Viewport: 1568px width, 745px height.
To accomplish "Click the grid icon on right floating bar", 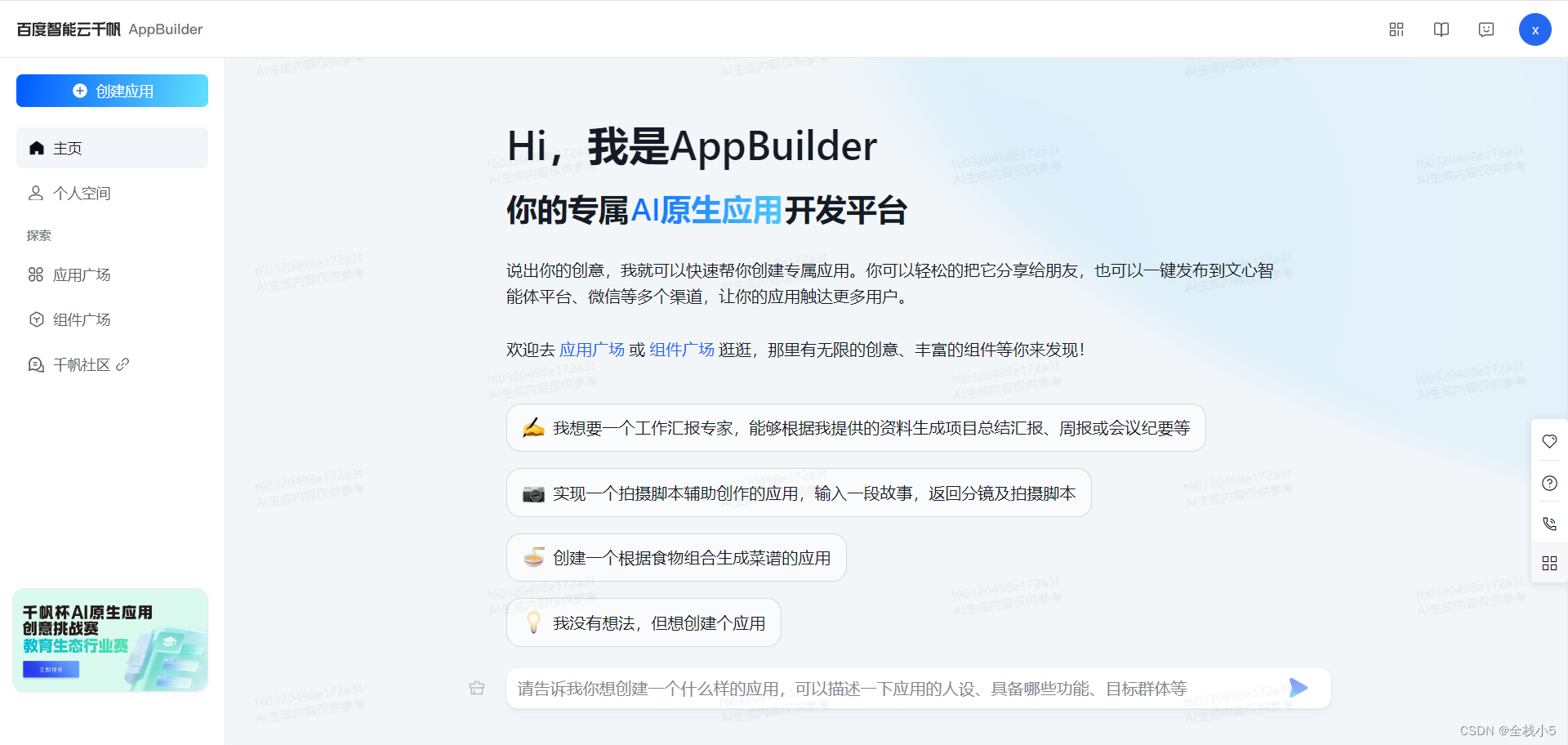I will pos(1549,564).
